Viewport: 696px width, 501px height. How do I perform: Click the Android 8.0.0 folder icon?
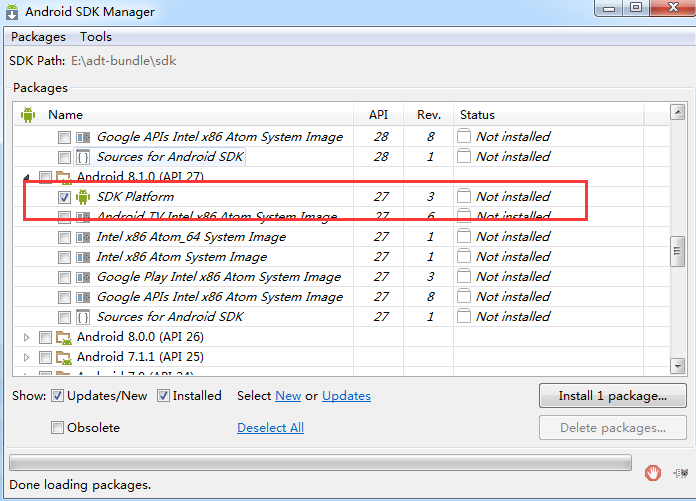pos(64,338)
